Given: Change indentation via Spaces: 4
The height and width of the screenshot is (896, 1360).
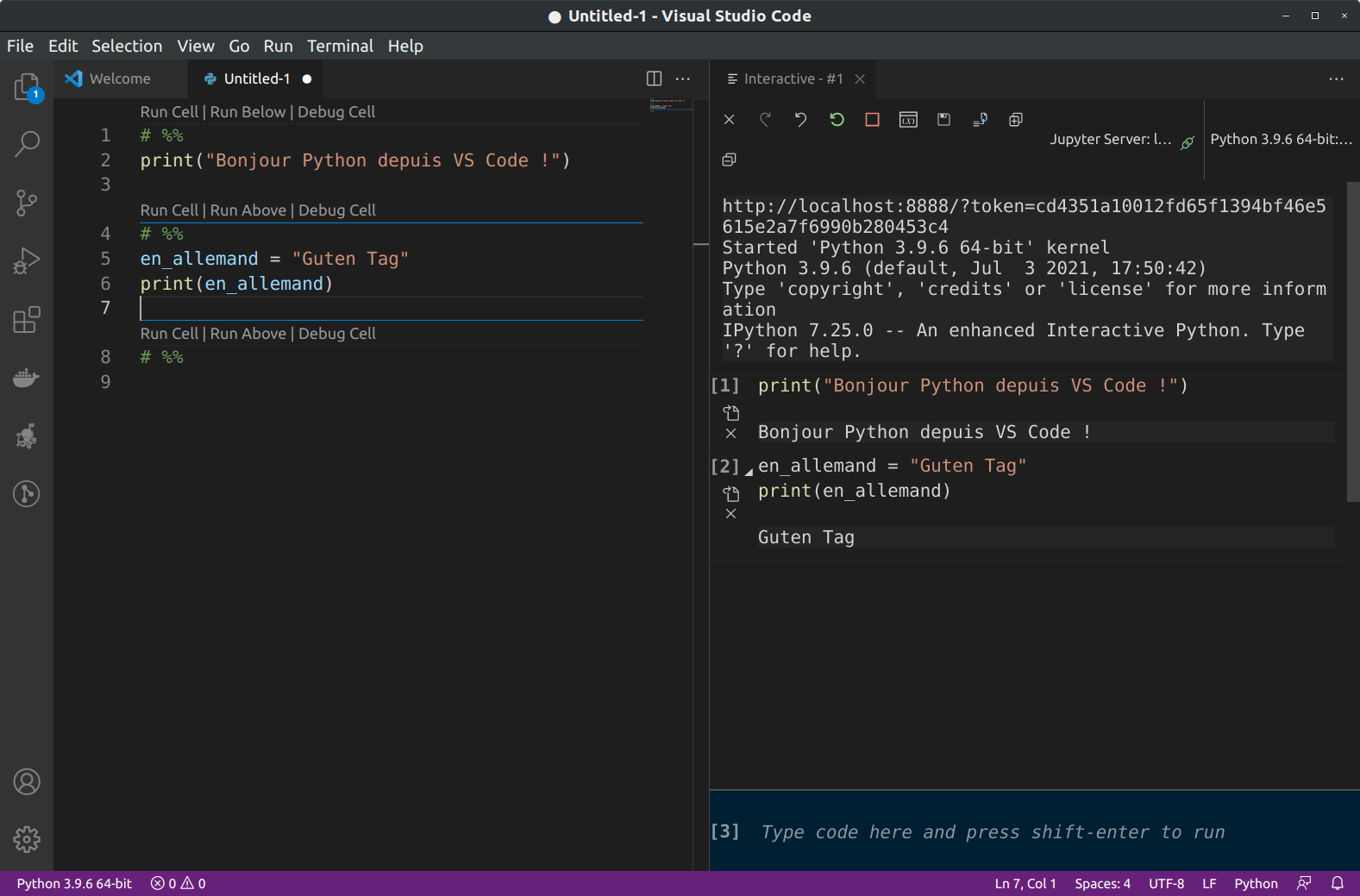Looking at the screenshot, I should pyautogui.click(x=1102, y=883).
